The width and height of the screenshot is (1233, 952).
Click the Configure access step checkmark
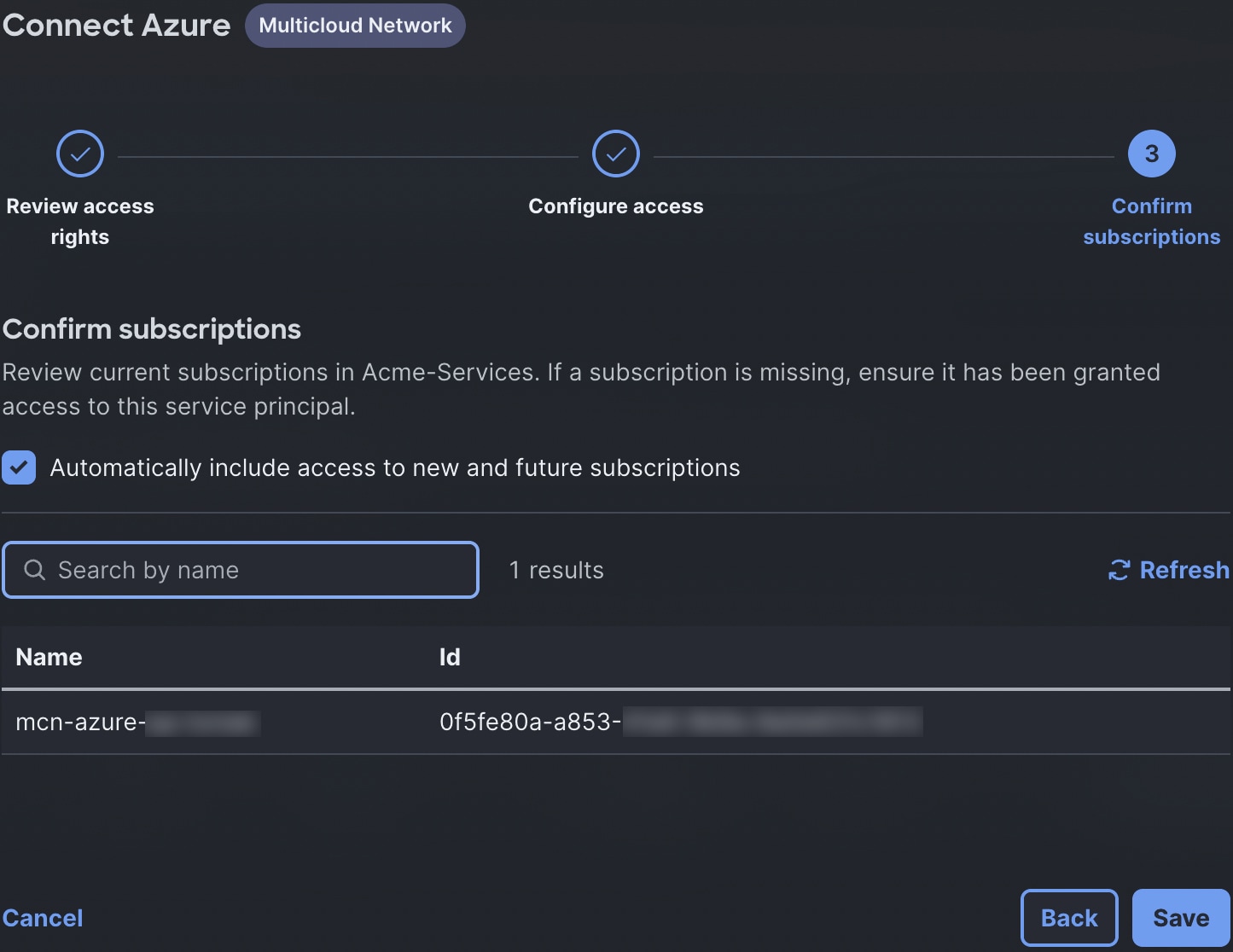point(616,154)
